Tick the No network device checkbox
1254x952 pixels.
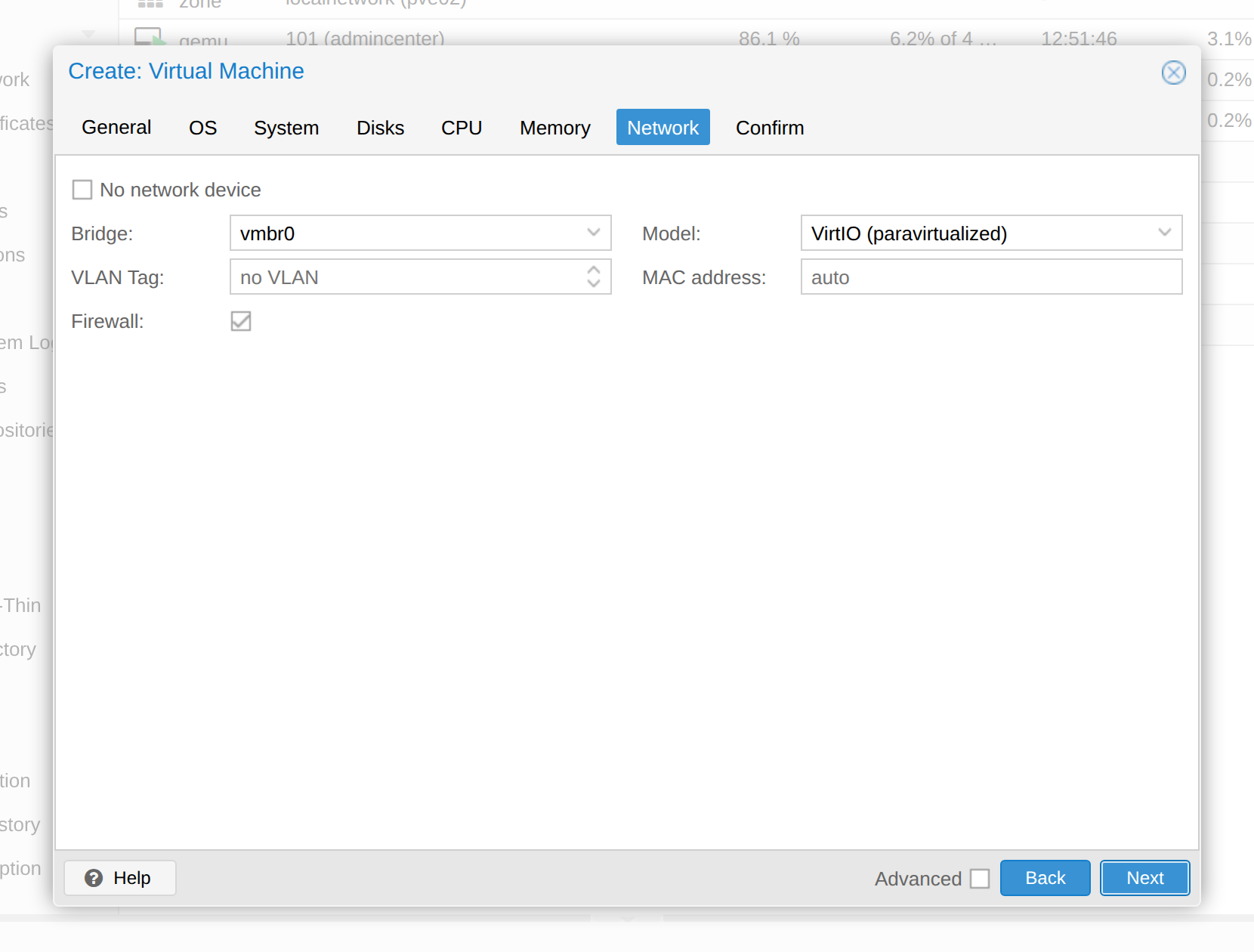(x=82, y=189)
